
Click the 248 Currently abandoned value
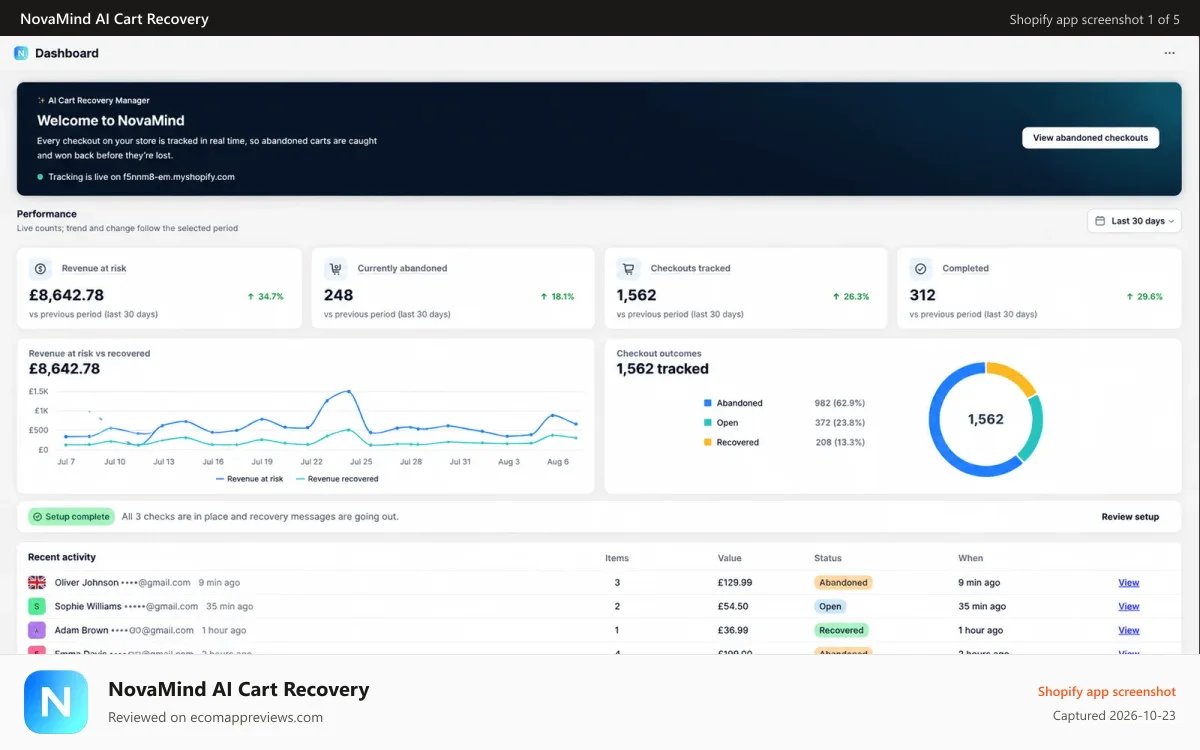[339, 295]
